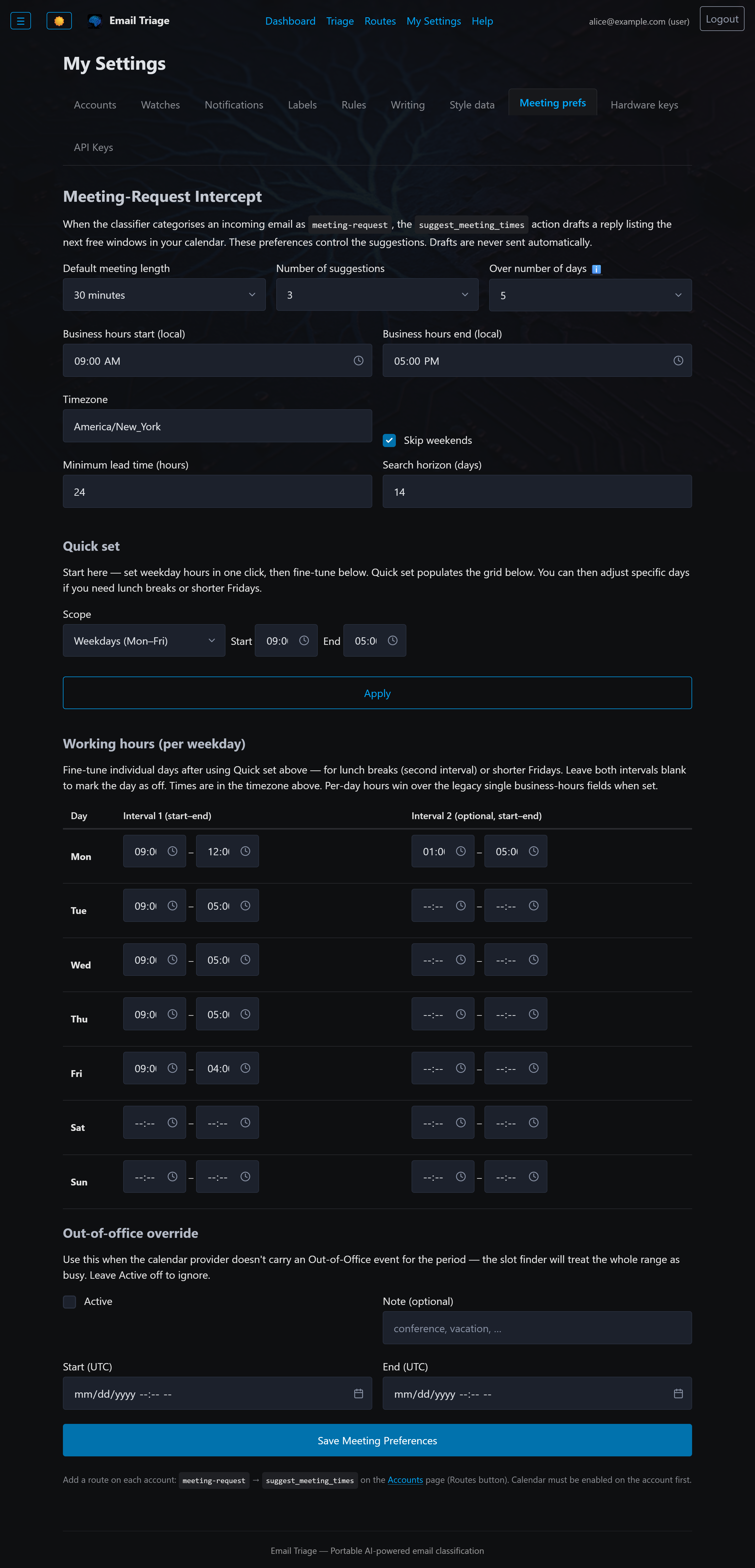Click the End (UTC) datetime field
The width and height of the screenshot is (755, 1568).
tap(537, 1393)
